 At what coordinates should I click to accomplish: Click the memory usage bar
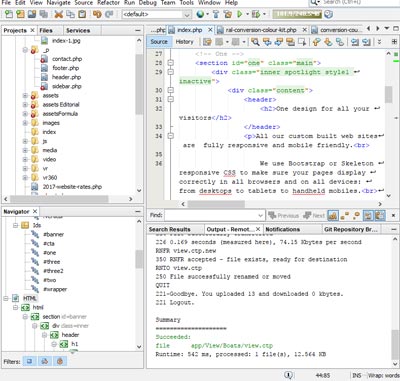click(297, 14)
